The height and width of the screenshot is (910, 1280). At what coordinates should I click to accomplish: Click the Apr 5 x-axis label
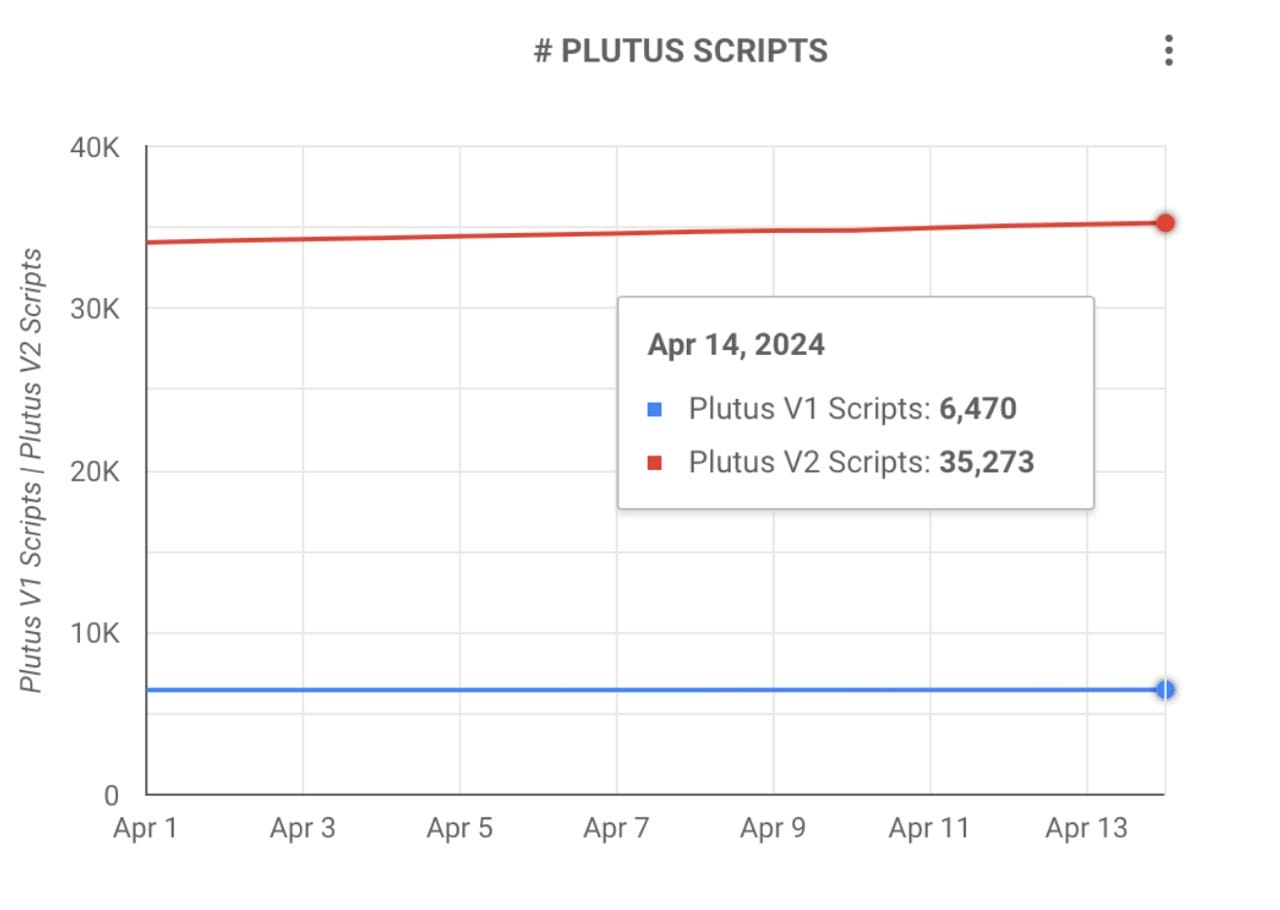(x=459, y=829)
